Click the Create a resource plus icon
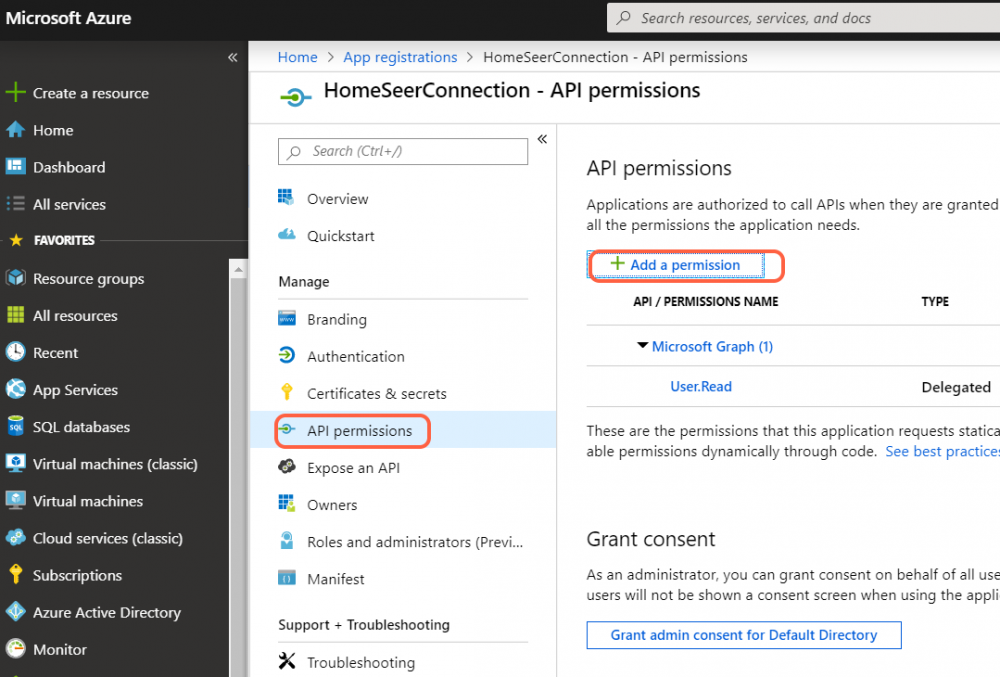Screen dimensions: 1000x677 coord(16,93)
